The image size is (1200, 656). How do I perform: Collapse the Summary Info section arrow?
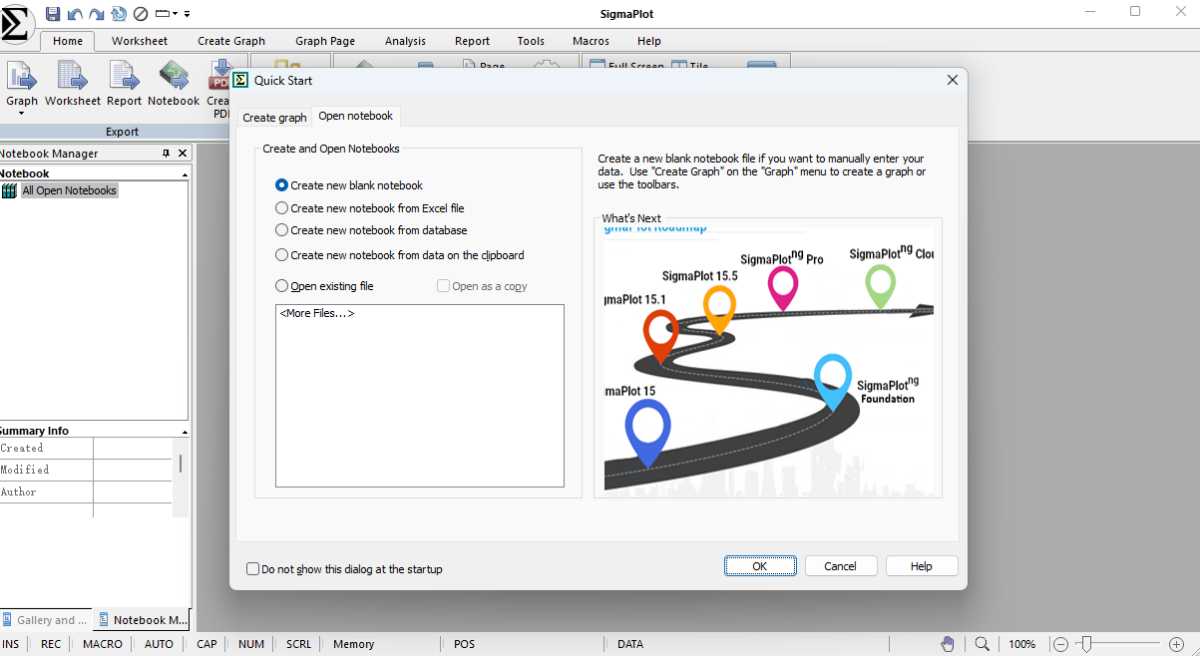[x=184, y=432]
